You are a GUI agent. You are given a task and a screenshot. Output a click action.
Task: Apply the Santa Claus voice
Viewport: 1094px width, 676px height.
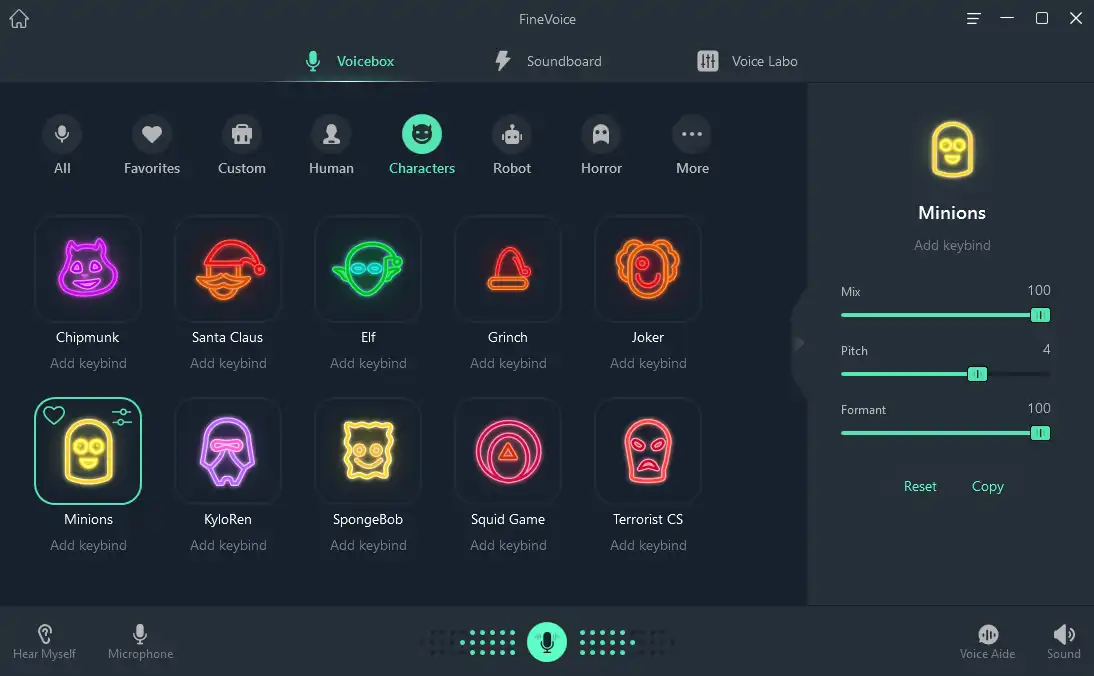[x=228, y=269]
